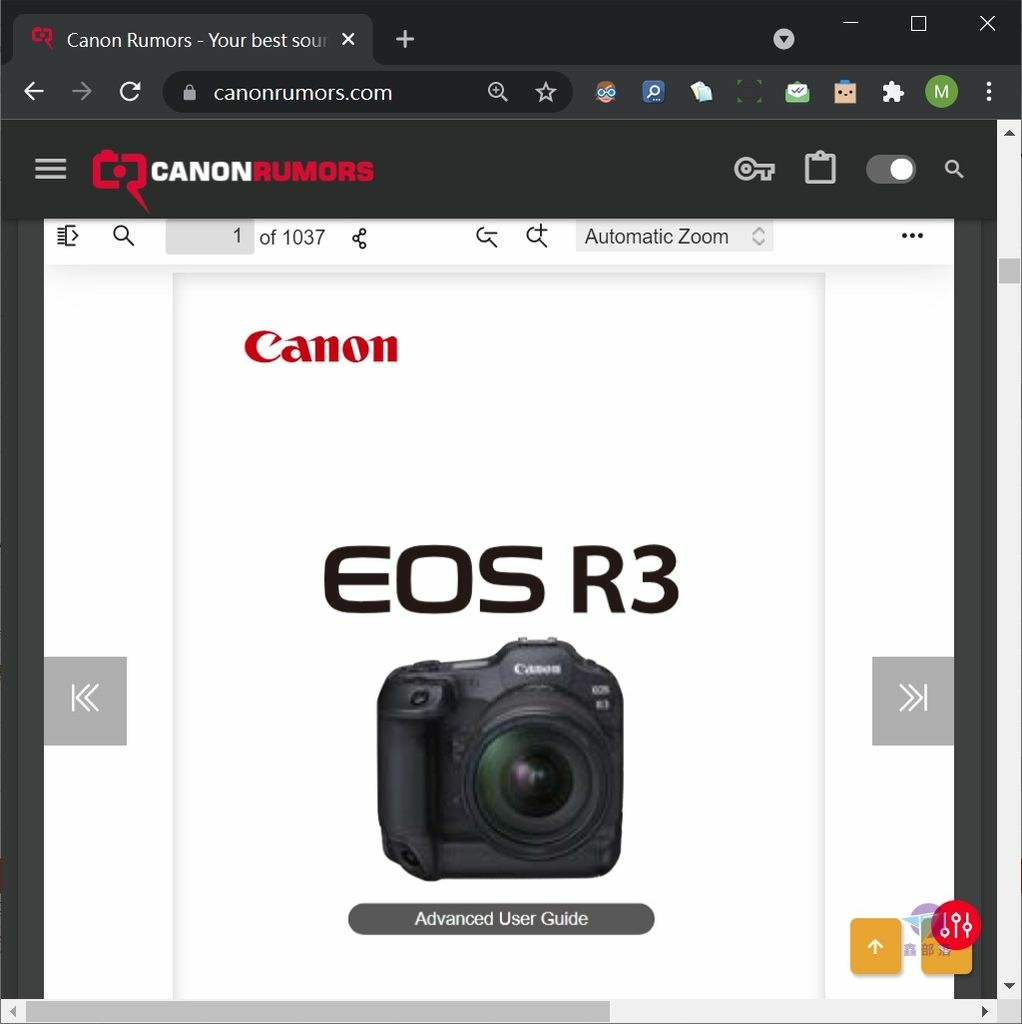Screen dimensions: 1022x1024
Task: View site security lock info
Action: 189,93
